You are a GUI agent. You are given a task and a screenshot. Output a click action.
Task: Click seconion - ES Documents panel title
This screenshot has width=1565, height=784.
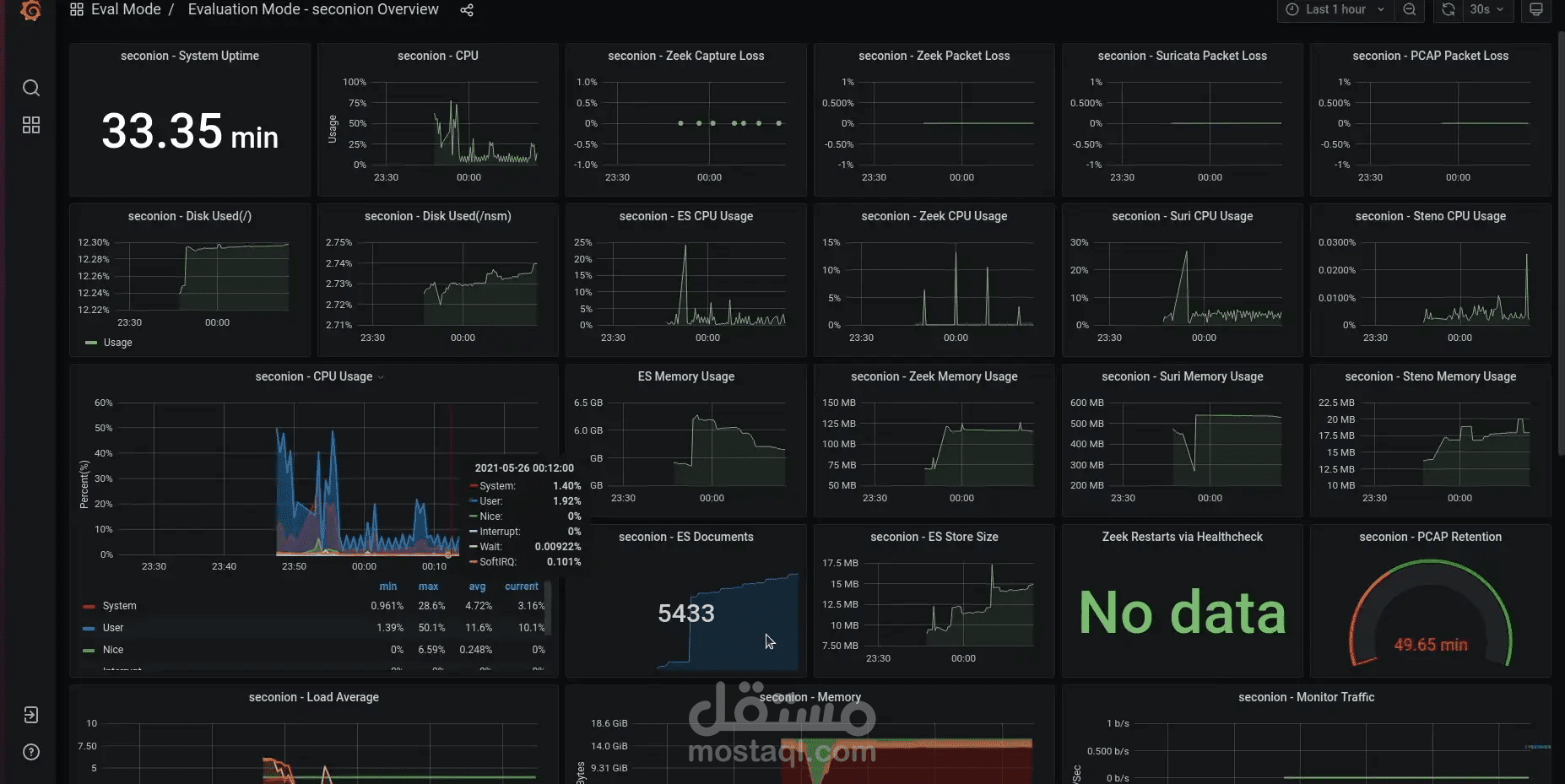[686, 537]
